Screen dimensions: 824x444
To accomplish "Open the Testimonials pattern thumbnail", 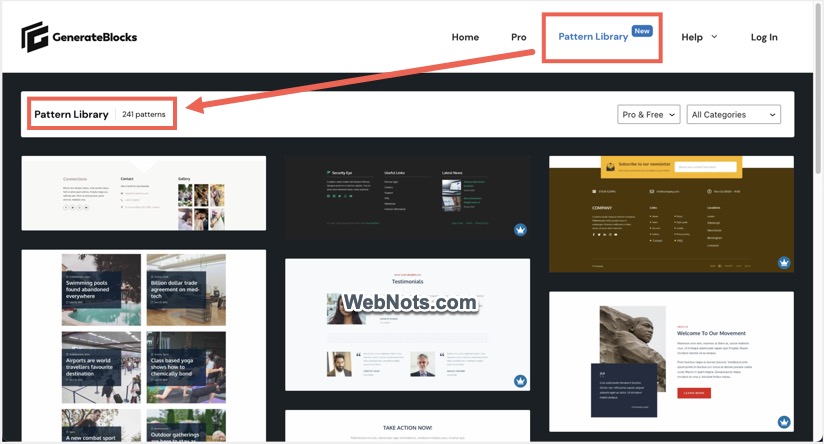I will [407, 324].
